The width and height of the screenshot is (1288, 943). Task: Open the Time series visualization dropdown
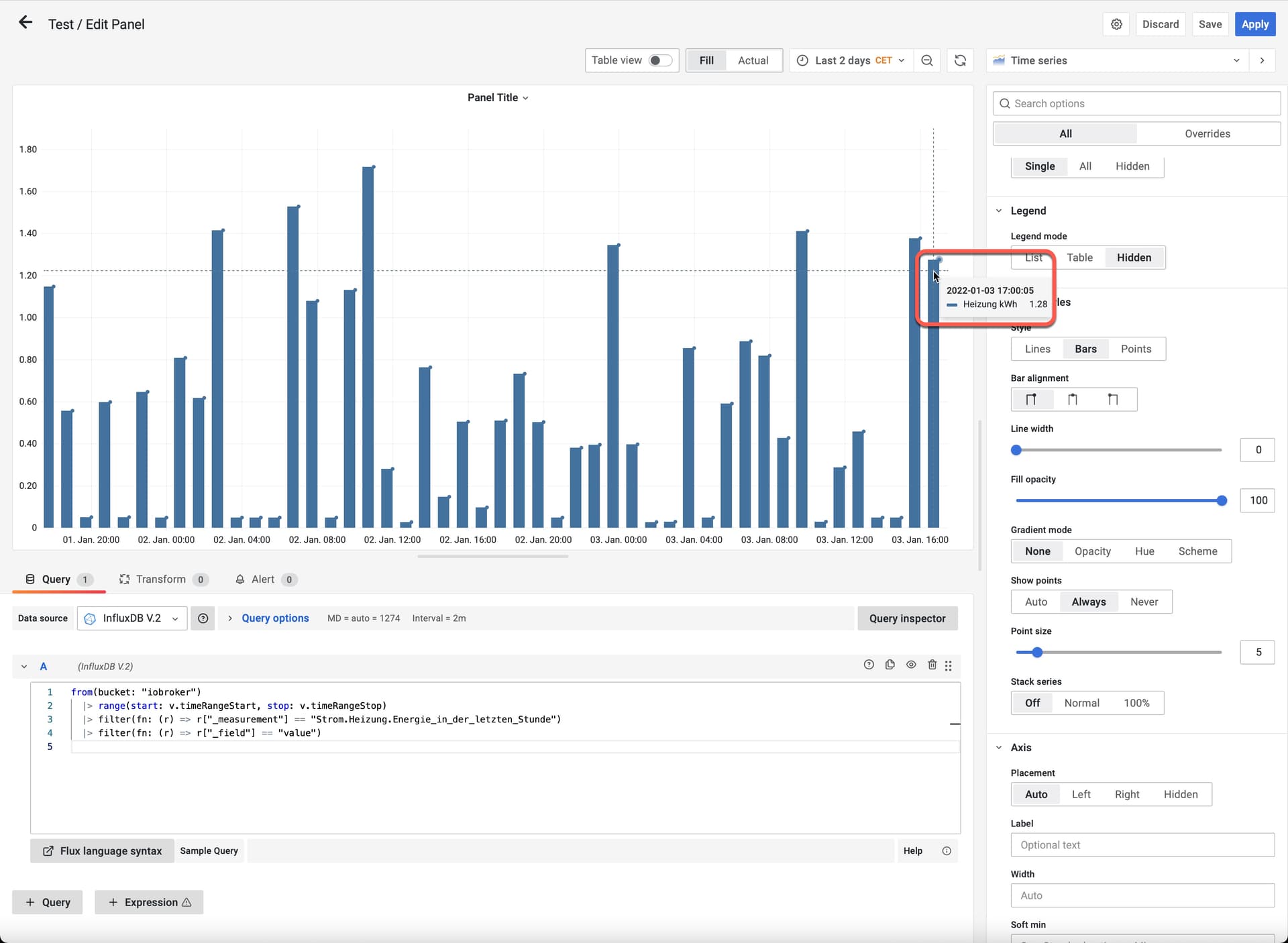point(1118,60)
